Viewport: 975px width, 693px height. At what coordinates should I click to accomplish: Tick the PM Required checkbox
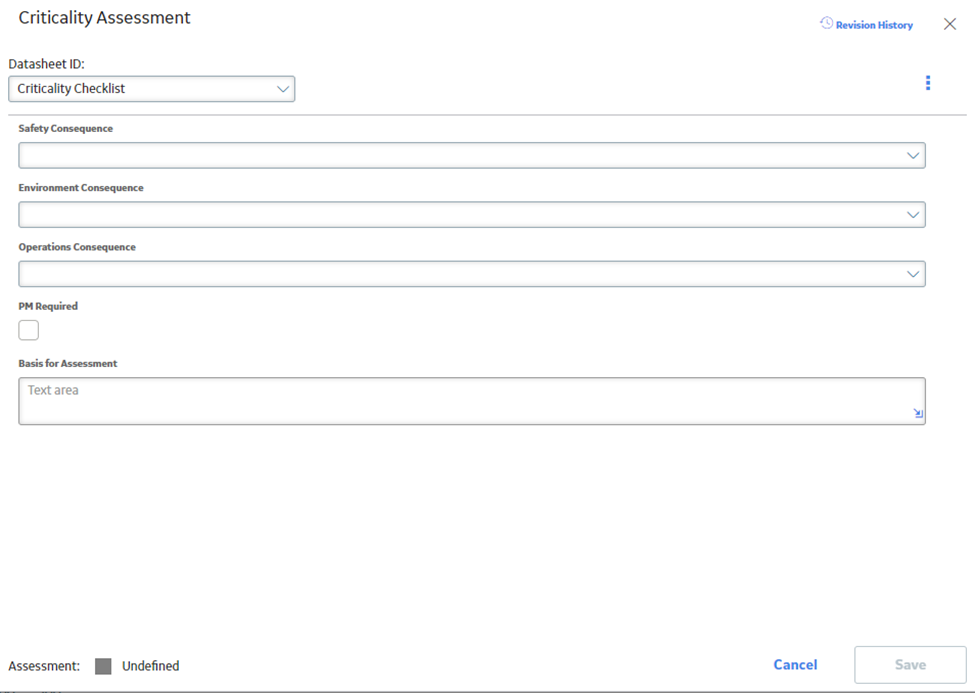tap(29, 330)
